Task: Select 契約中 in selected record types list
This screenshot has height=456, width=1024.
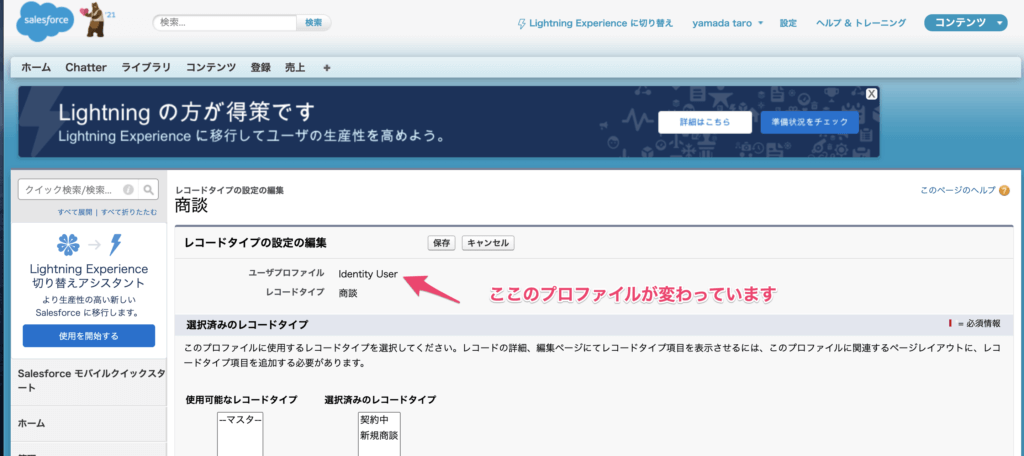Action: point(376,420)
